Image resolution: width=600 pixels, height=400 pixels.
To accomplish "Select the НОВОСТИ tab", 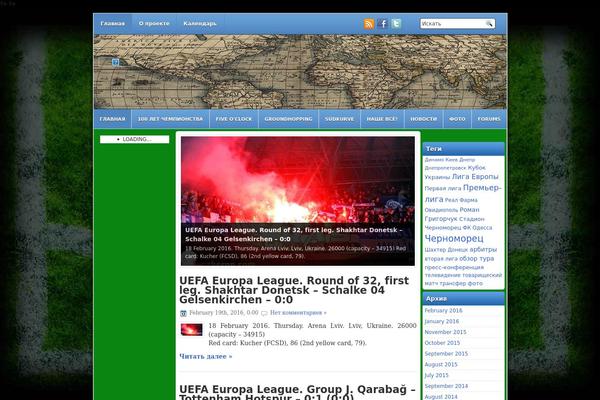I will 424,119.
